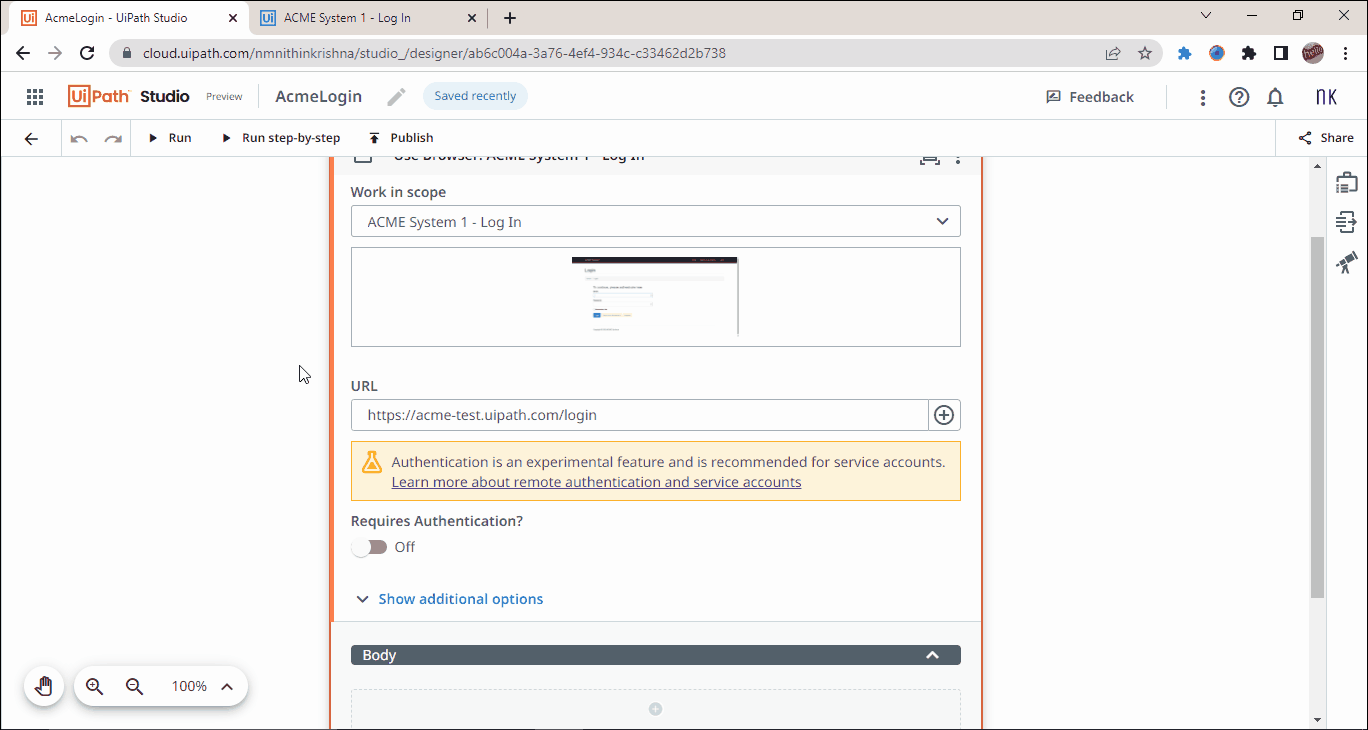
Task: Click the Chrome extensions puzzle icon
Action: (1249, 53)
